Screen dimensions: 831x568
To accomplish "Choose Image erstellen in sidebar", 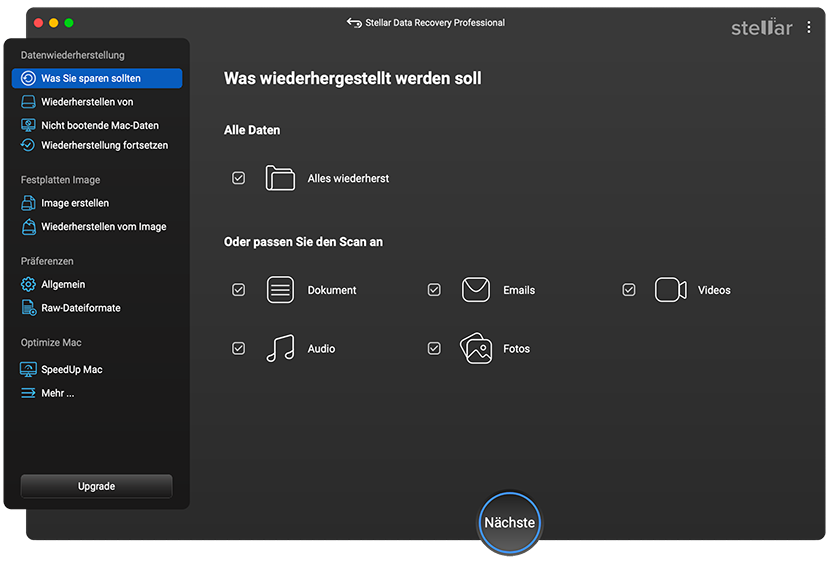I will click(75, 203).
